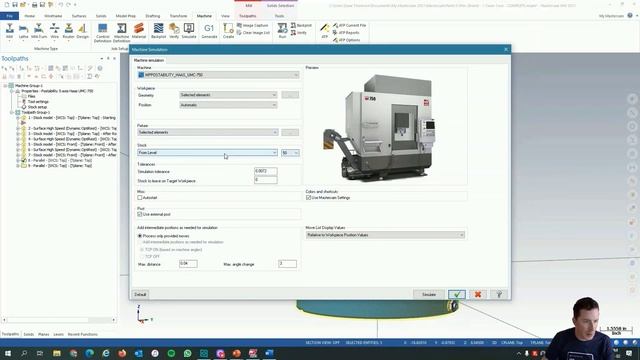This screenshot has height=360, width=640.
Task: Click the Simulate button in dialog
Action: (429, 294)
